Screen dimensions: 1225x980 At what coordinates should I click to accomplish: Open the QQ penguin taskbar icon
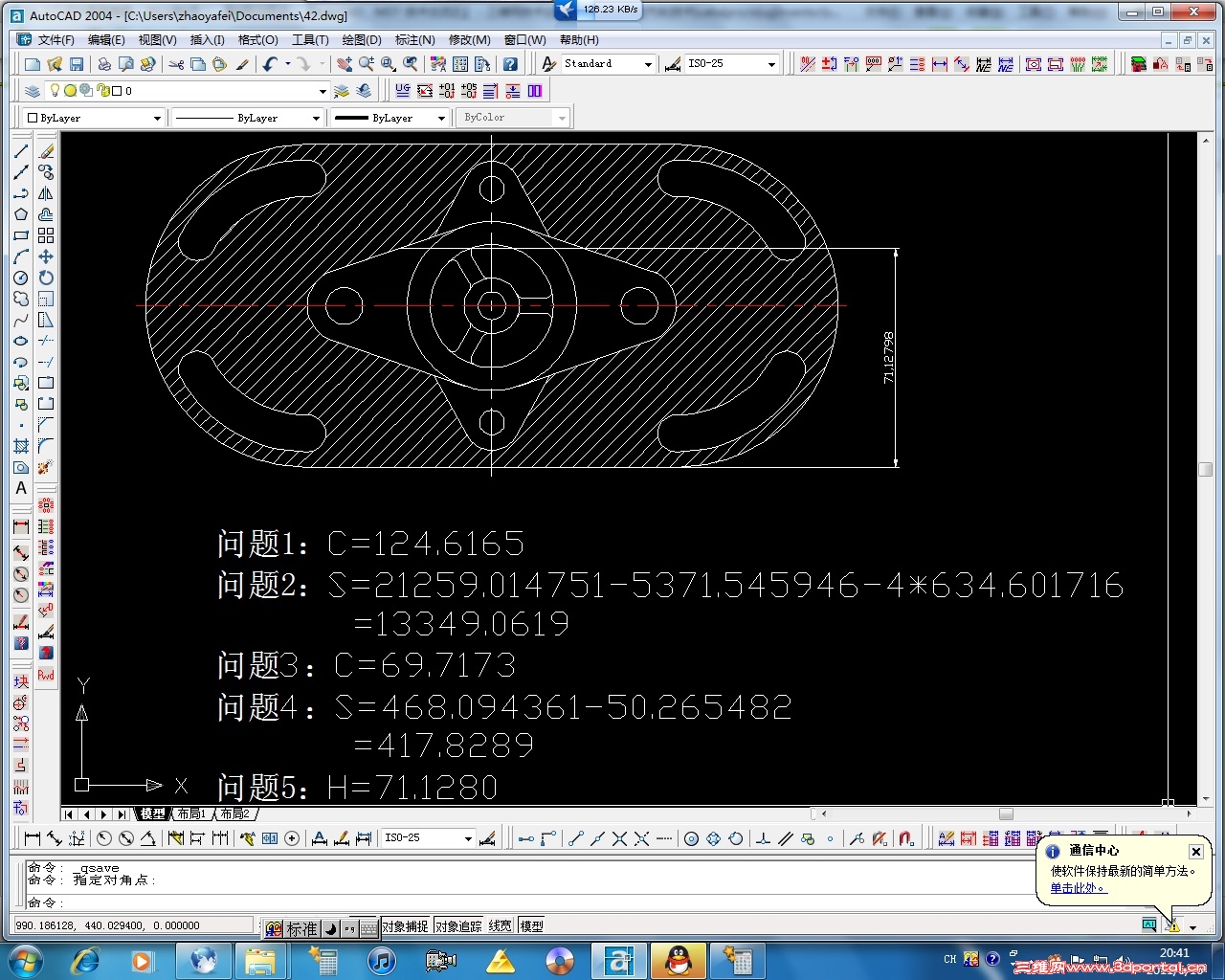coord(679,960)
